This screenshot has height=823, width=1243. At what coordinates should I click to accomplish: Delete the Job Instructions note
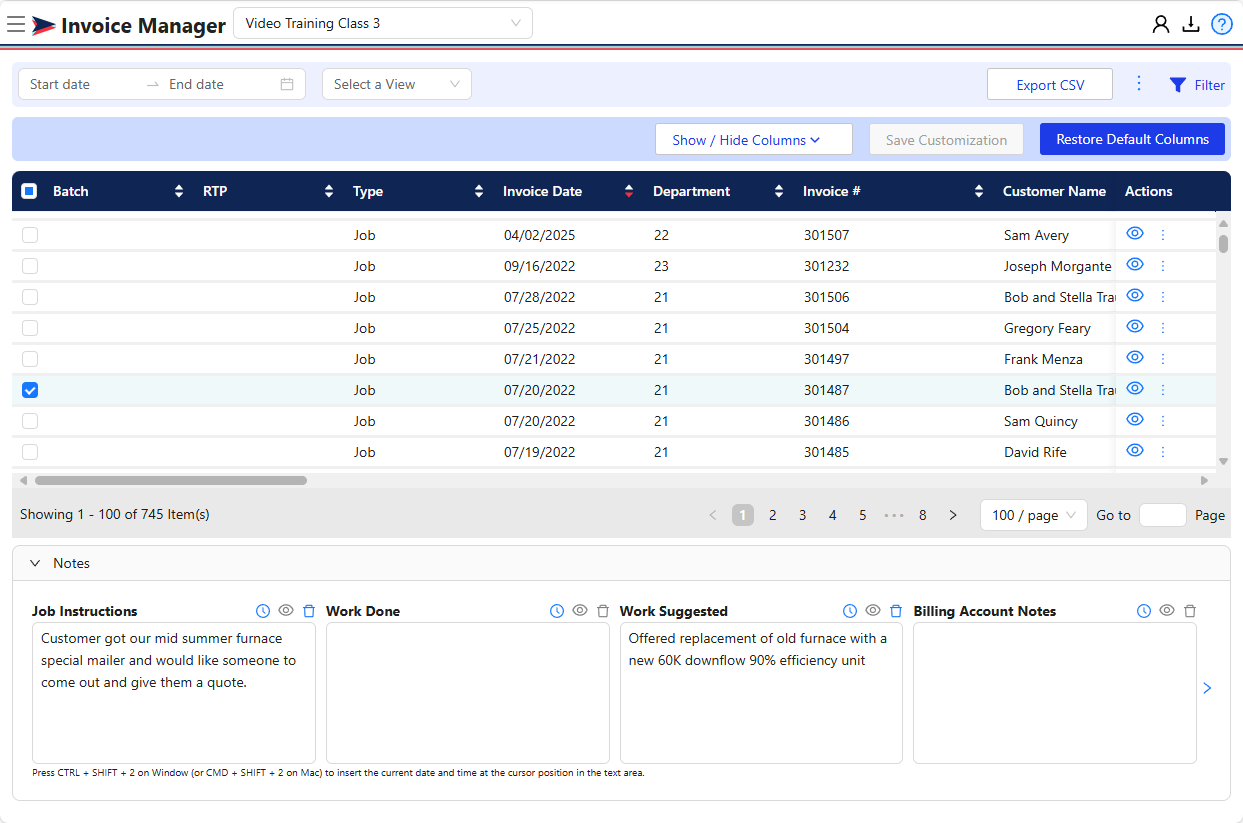(x=309, y=611)
